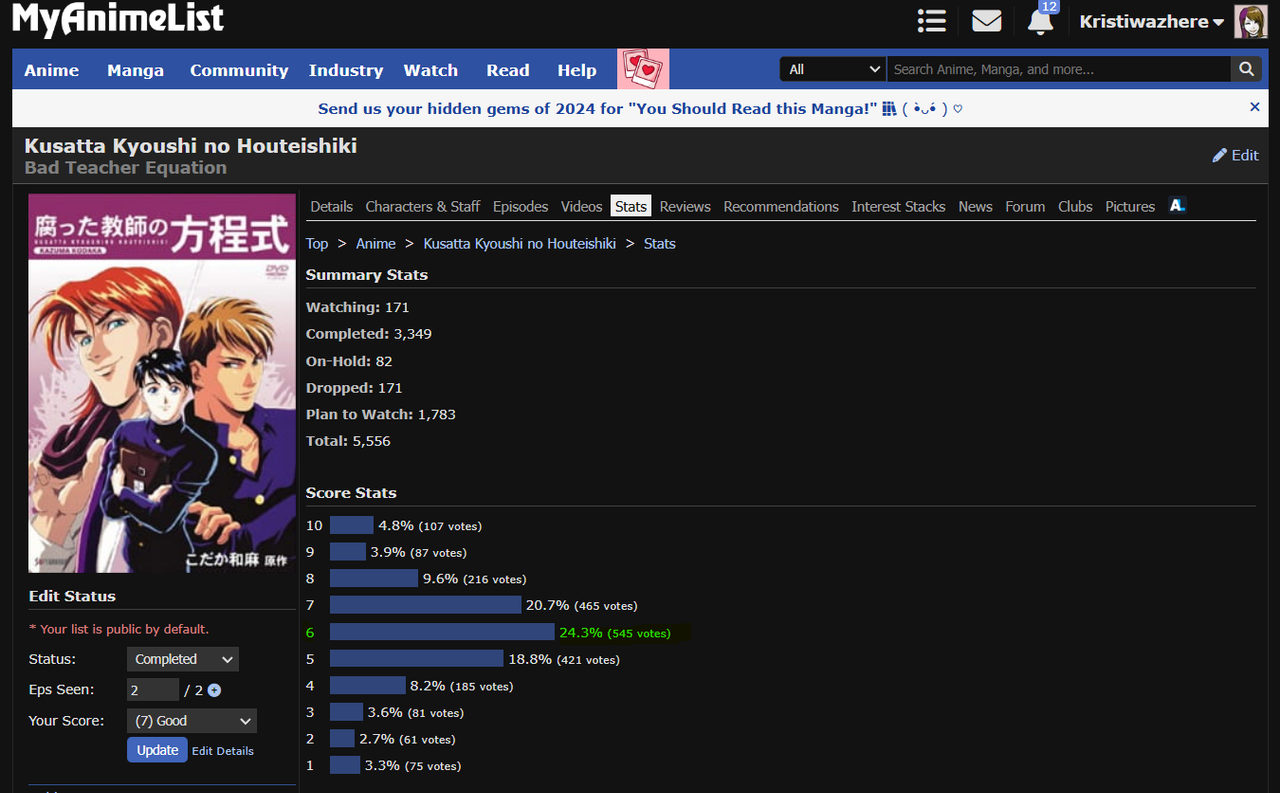This screenshot has width=1280, height=793.
Task: Switch to the Reviews tab
Action: (685, 206)
